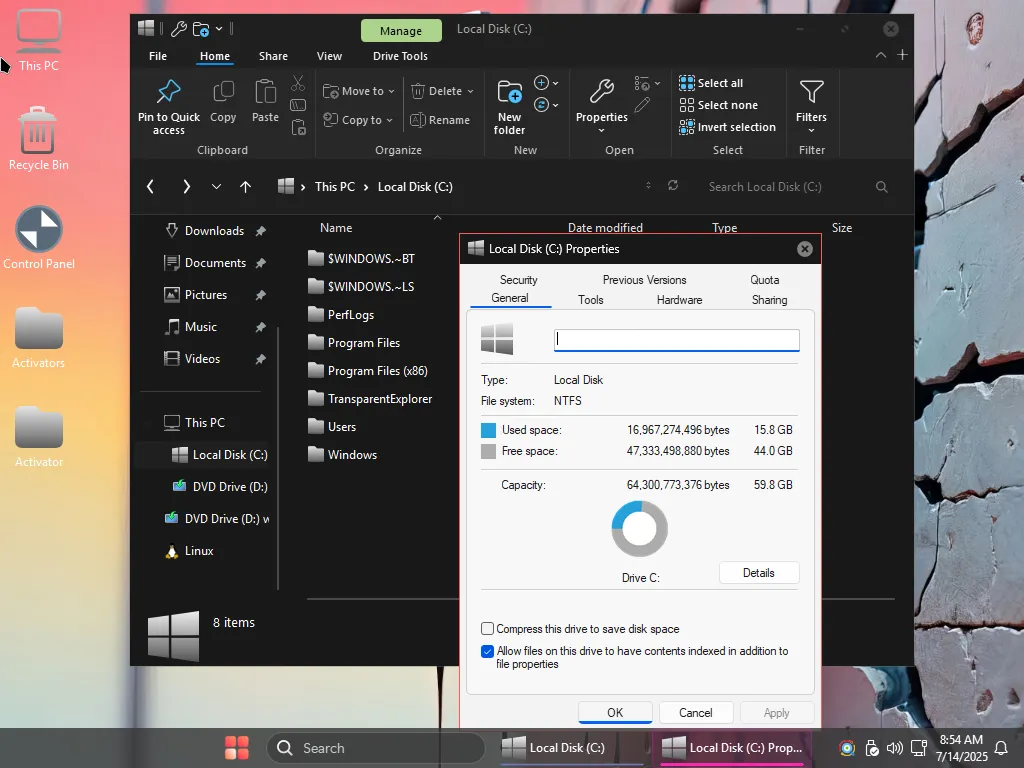Select the Users folder in file list
This screenshot has height=768, width=1024.
coord(341,426)
